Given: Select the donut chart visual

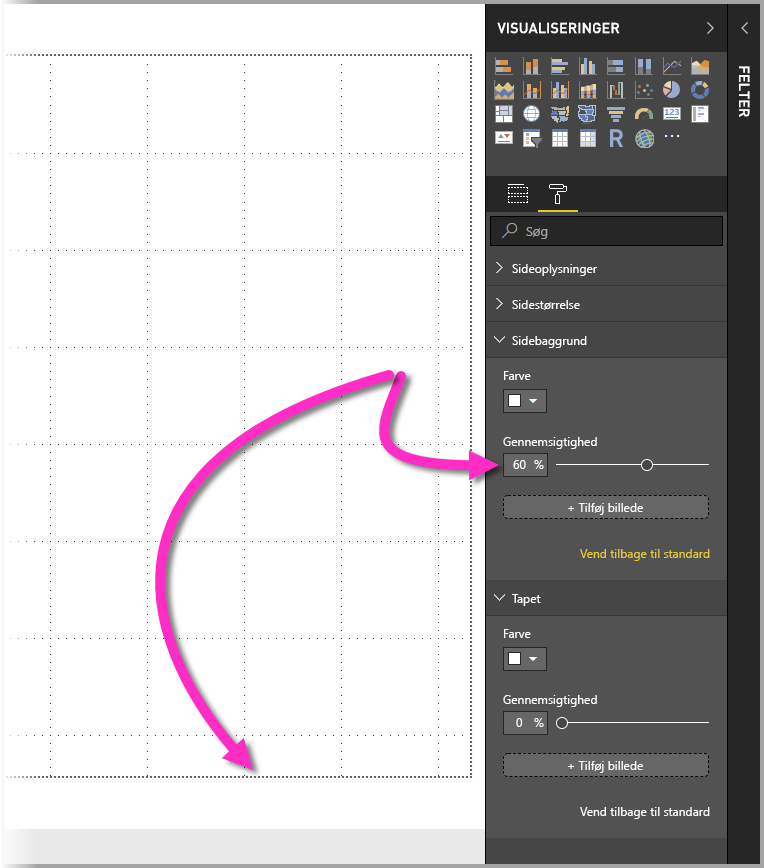Looking at the screenshot, I should tap(700, 90).
